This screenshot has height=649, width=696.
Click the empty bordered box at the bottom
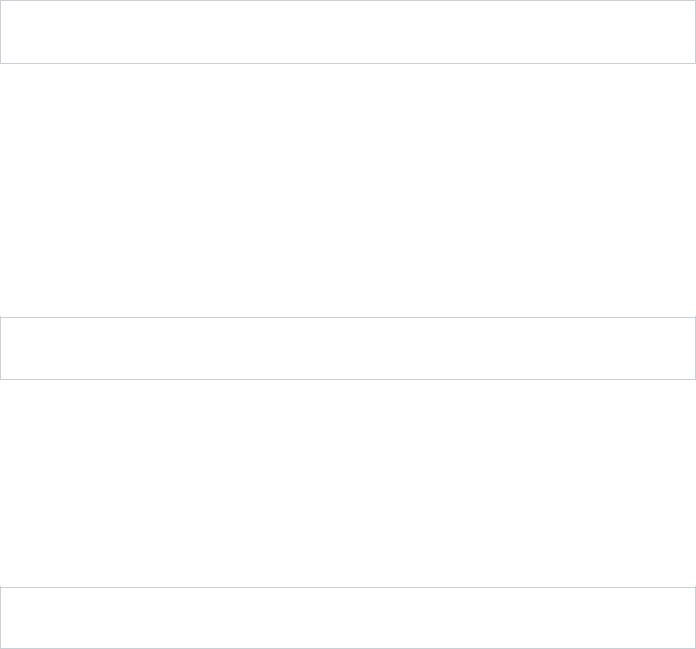[348, 618]
